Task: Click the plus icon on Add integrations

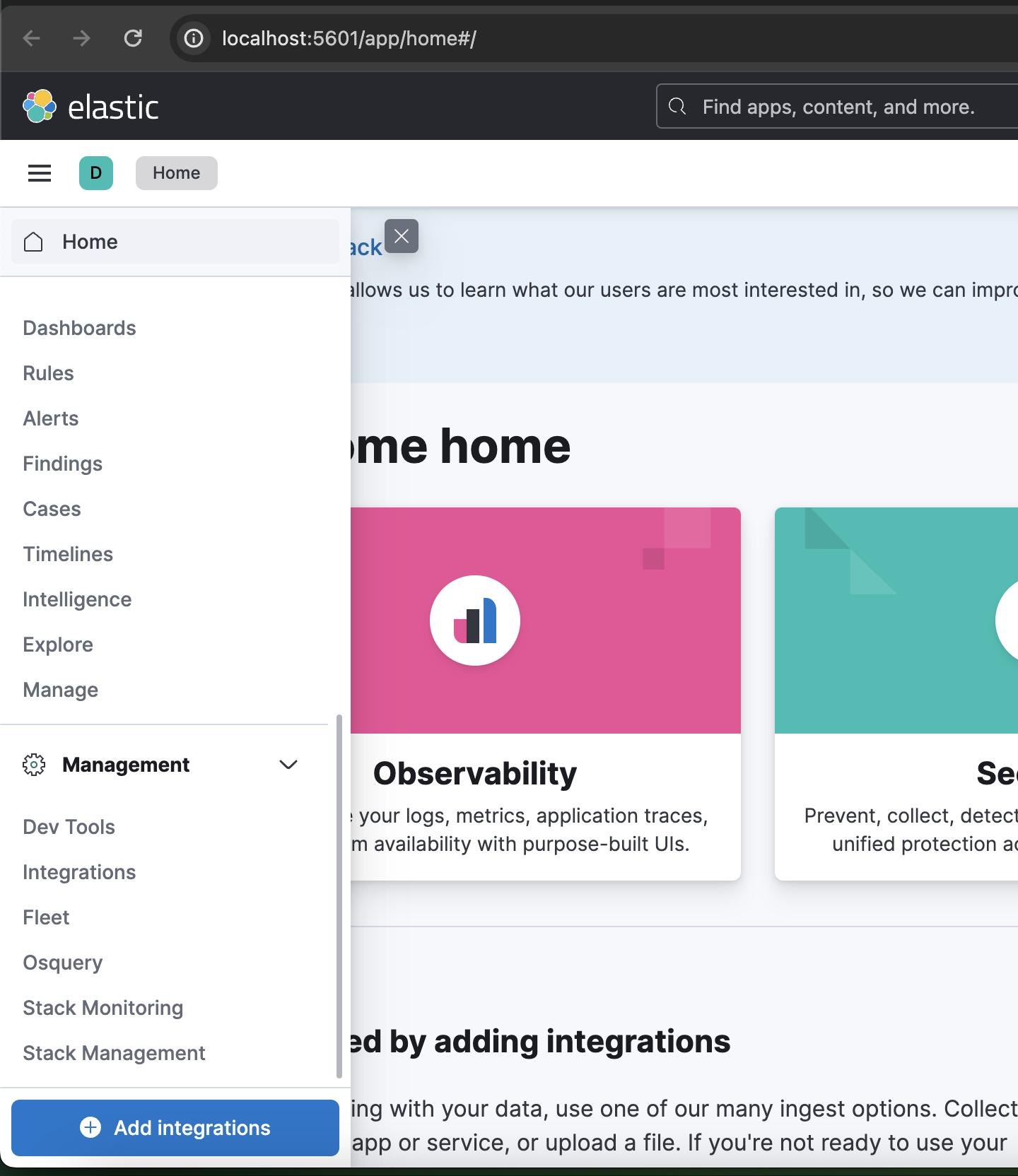Action: (90, 1127)
